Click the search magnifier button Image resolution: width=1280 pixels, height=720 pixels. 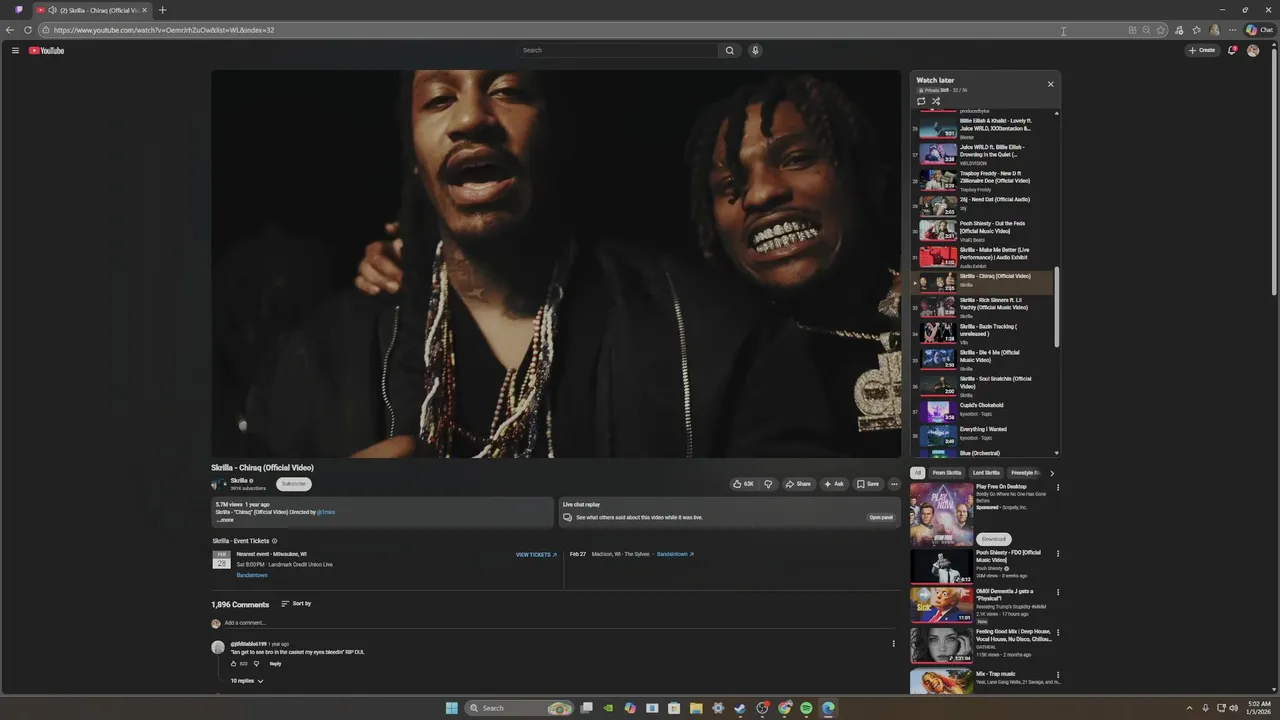(730, 50)
